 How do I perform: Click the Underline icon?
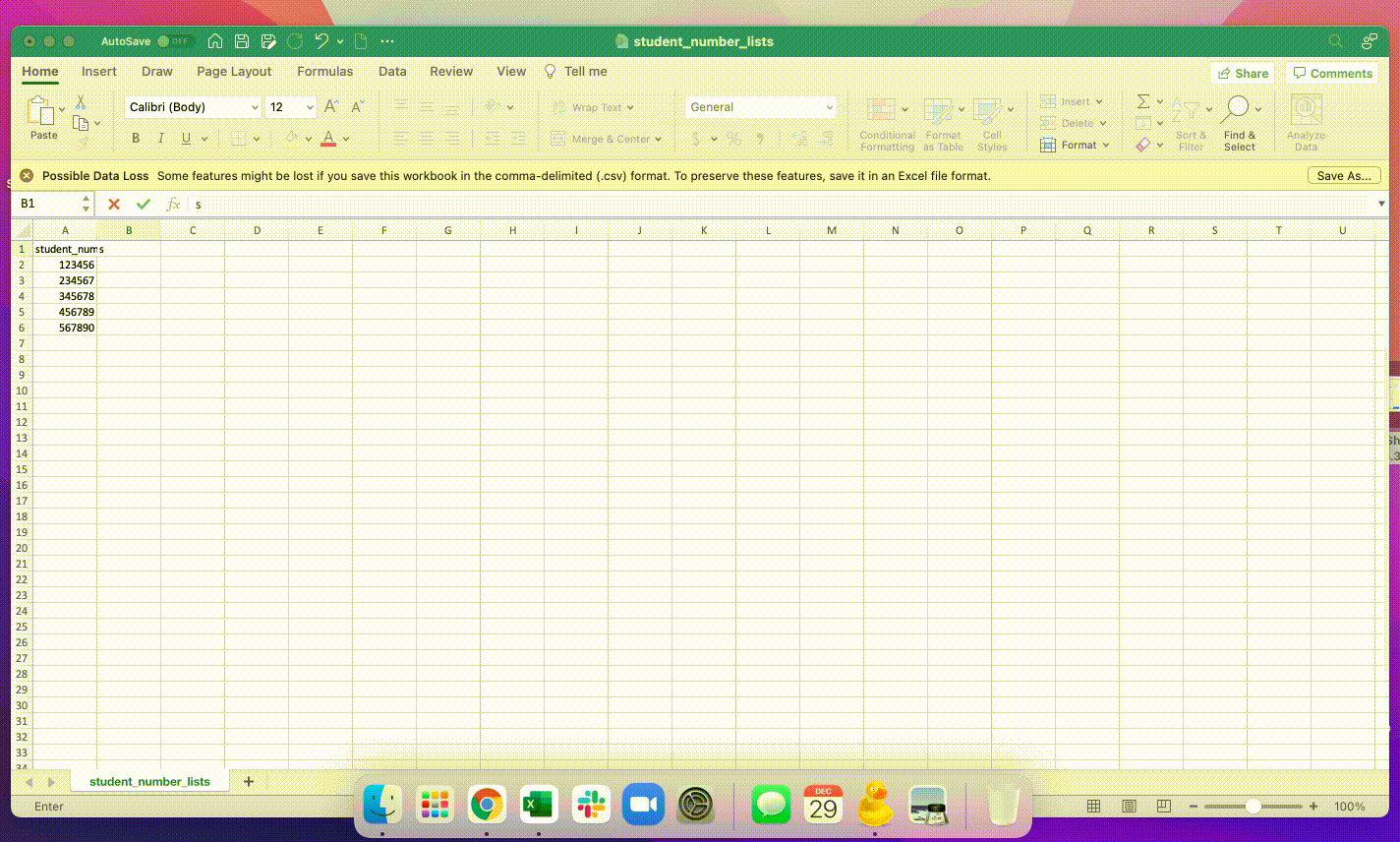[x=185, y=138]
